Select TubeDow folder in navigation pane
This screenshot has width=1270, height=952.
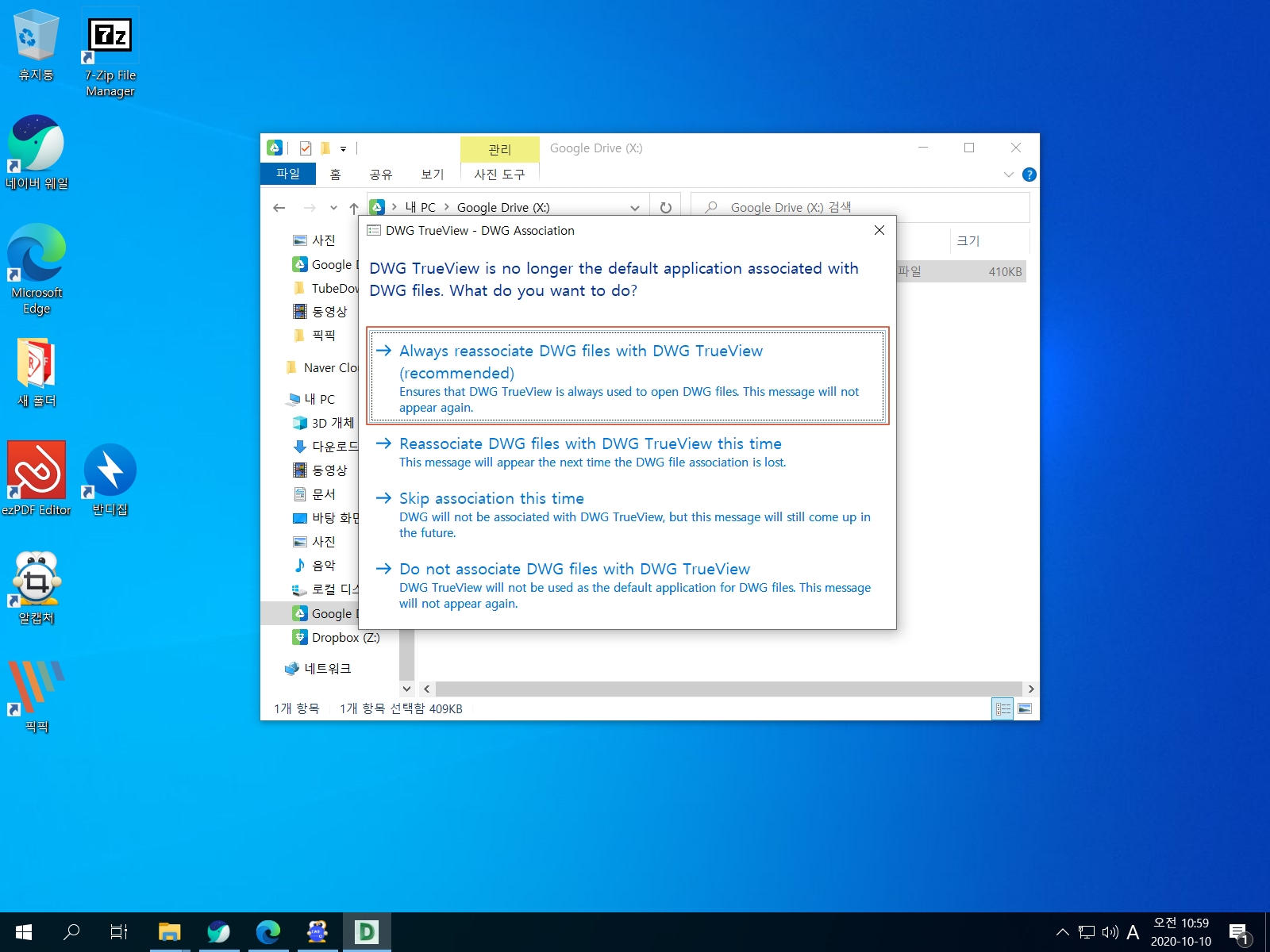coord(325,288)
